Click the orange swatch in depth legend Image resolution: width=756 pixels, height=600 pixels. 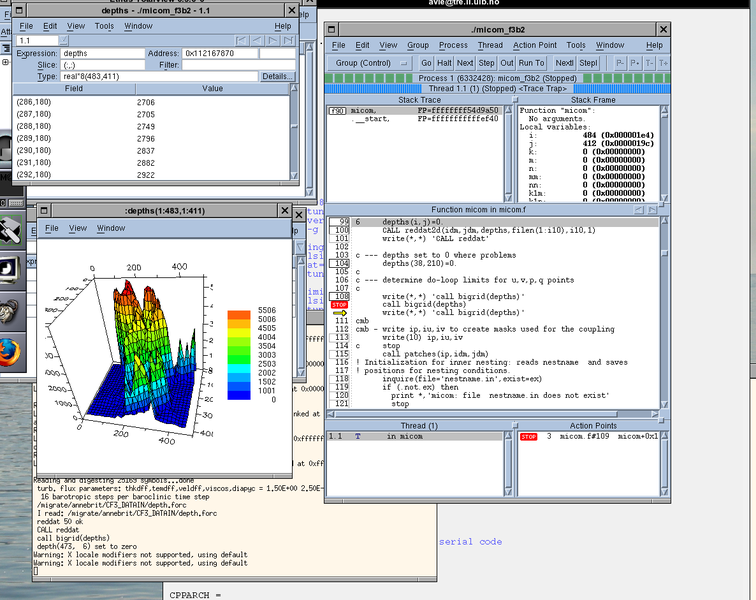(x=239, y=315)
